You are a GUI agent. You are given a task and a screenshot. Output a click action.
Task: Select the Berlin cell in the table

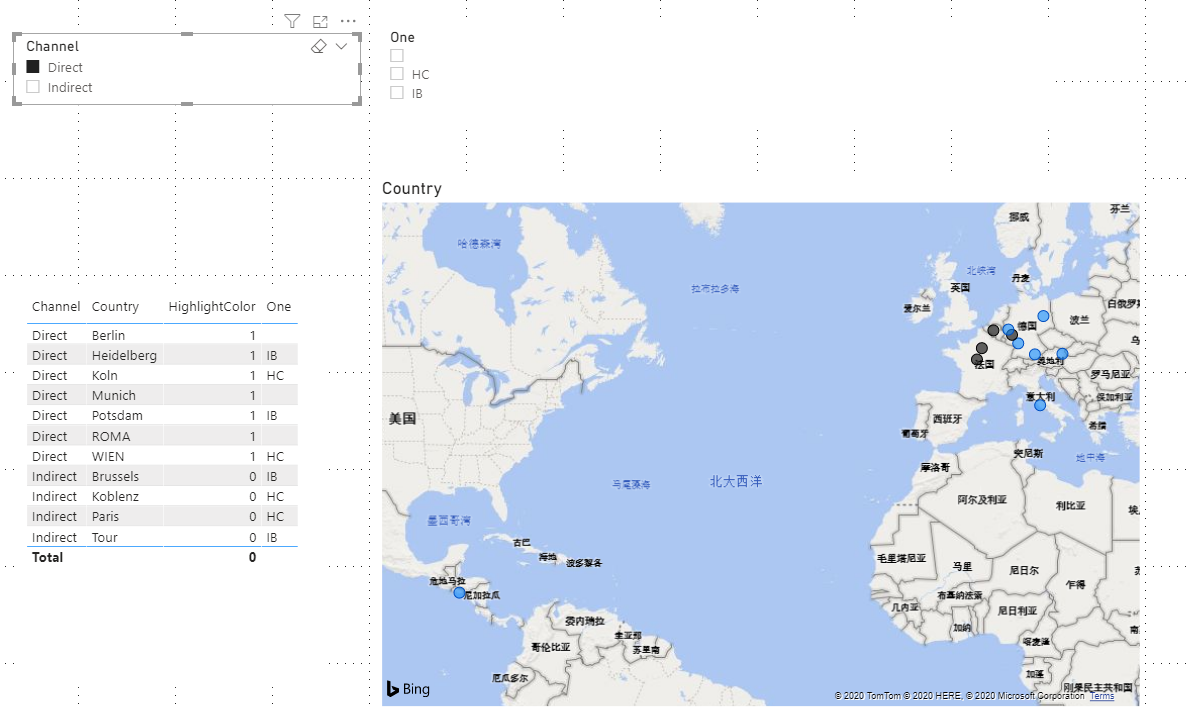point(108,335)
